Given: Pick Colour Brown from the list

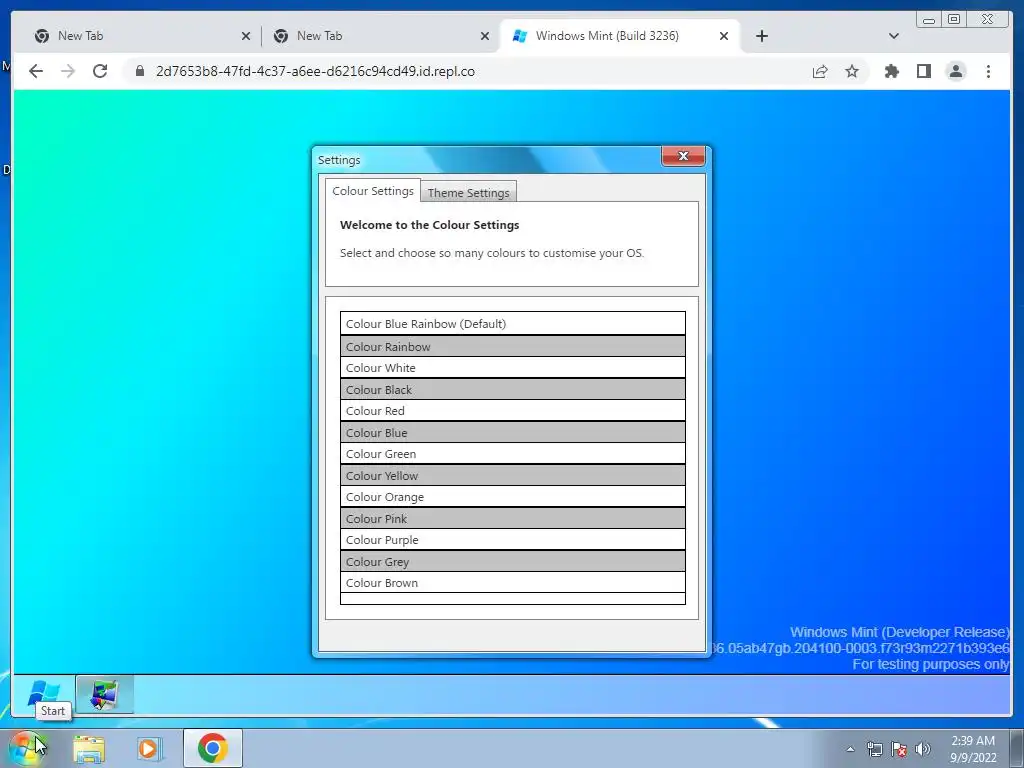Looking at the screenshot, I should (x=513, y=583).
